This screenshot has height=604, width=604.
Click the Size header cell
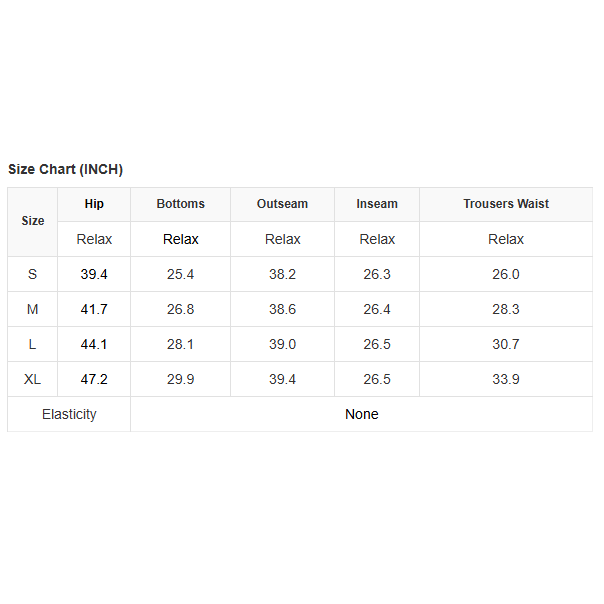tap(33, 221)
